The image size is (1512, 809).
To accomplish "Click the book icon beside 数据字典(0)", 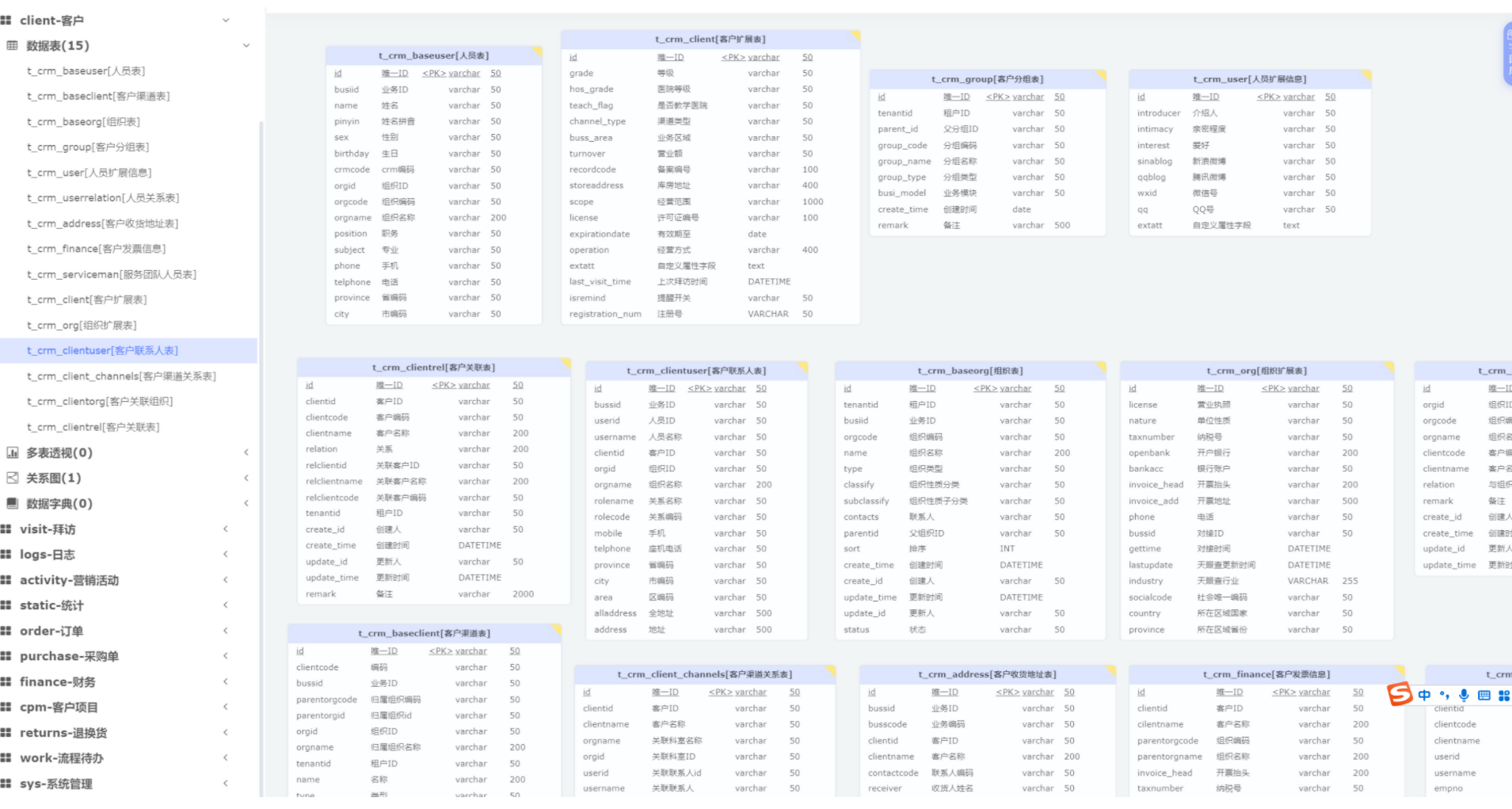I will 12,504.
